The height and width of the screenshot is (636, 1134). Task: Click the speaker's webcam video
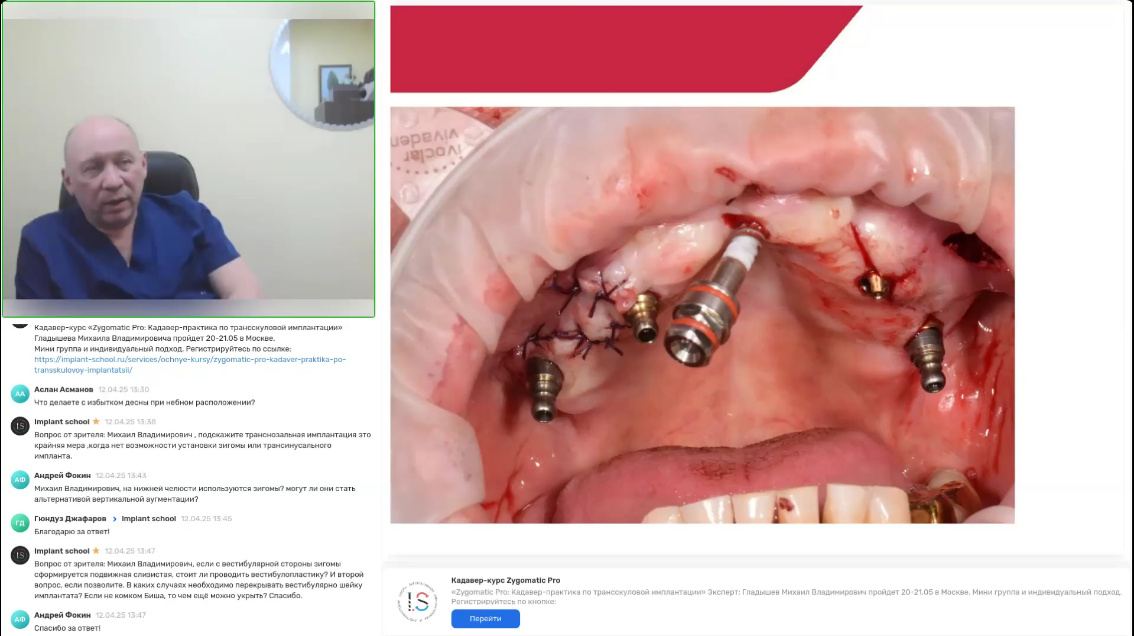tap(189, 158)
